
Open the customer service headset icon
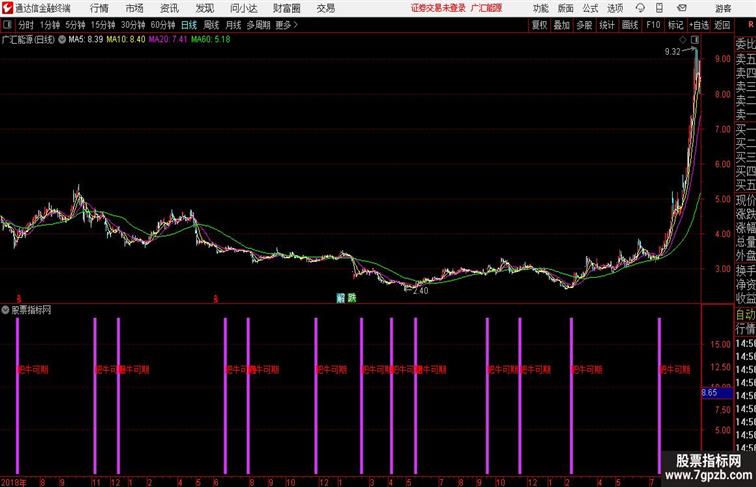coord(640,8)
